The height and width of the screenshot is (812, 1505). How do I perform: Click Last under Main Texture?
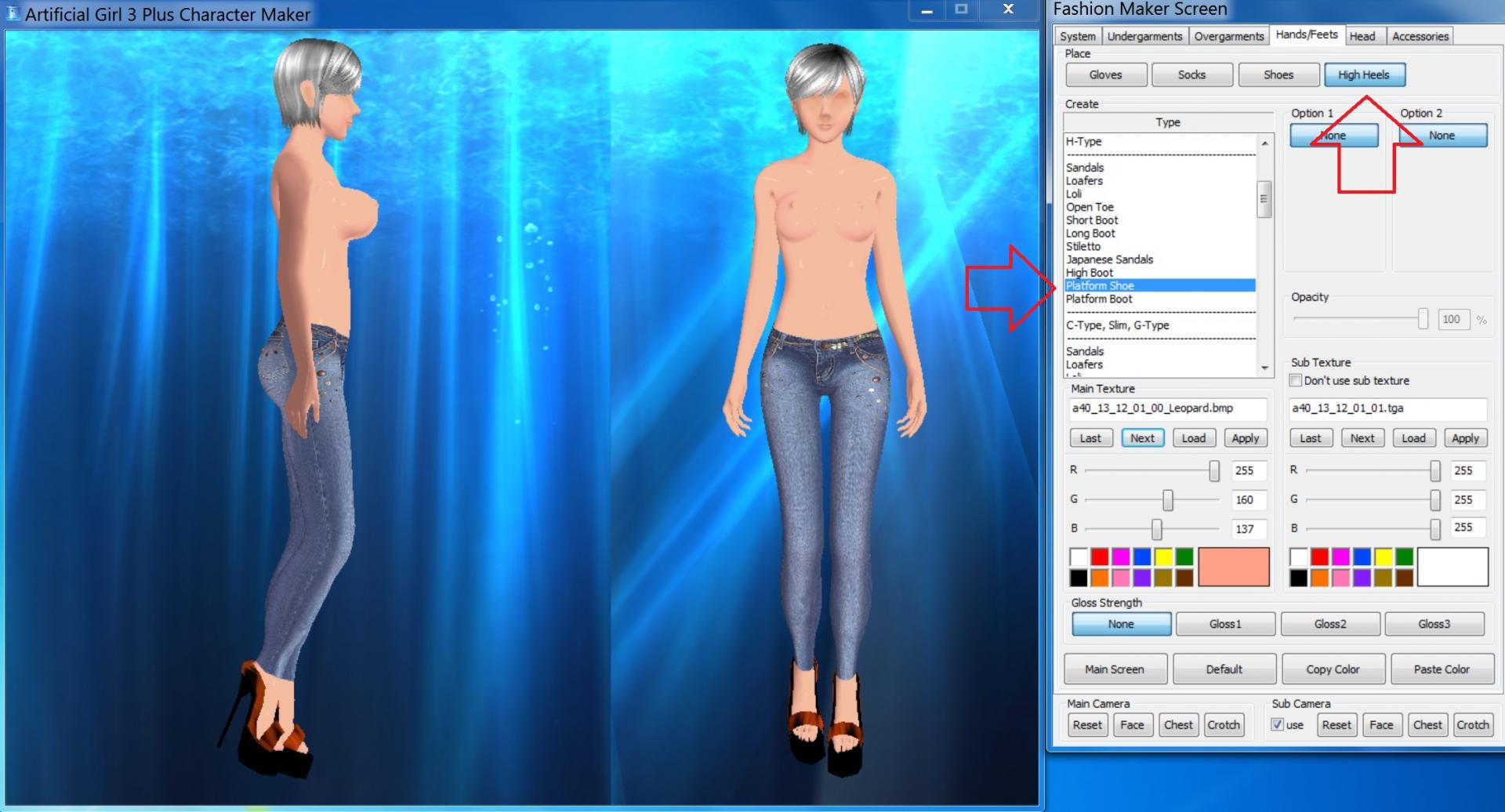(1090, 438)
